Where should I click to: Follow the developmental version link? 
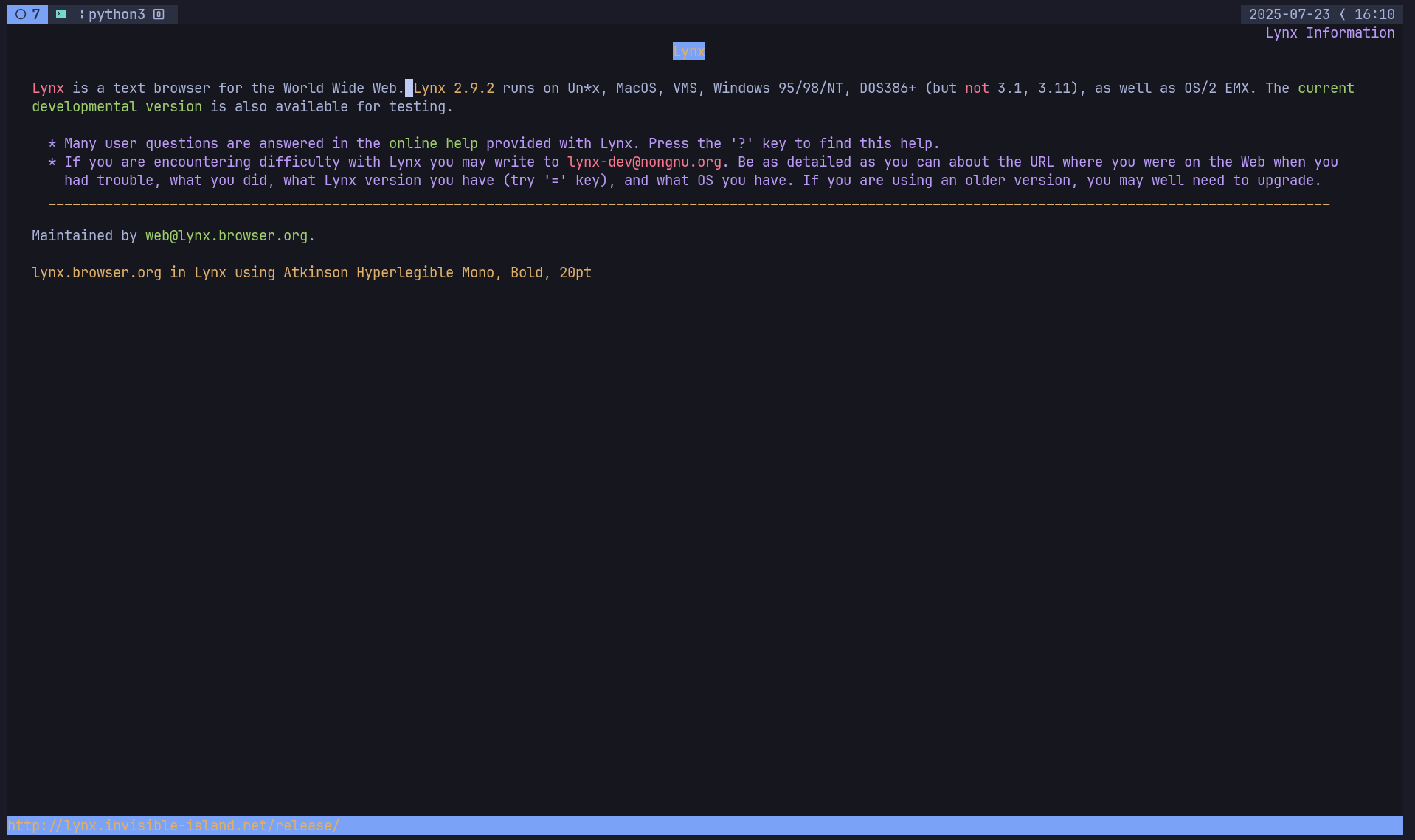(117, 106)
